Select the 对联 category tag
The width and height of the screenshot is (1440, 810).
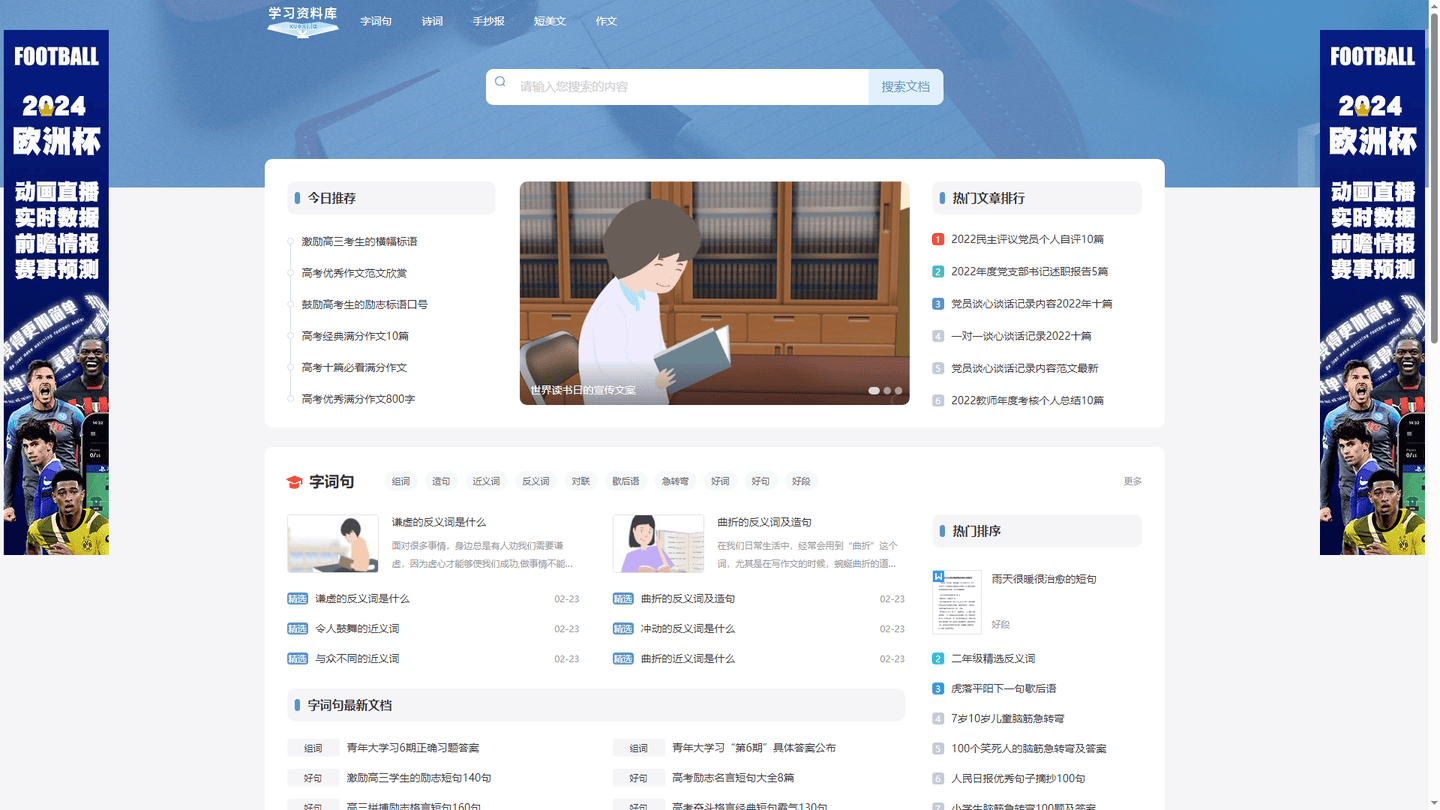(x=581, y=481)
